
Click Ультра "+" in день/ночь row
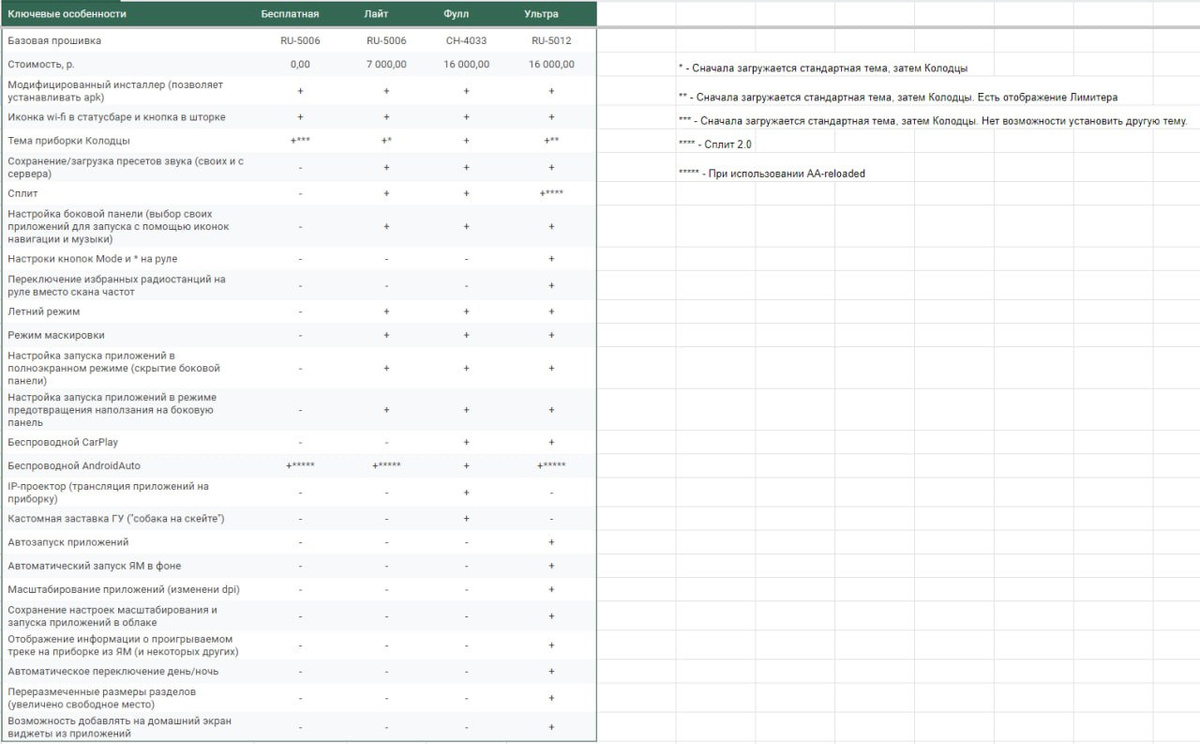pyautogui.click(x=552, y=670)
